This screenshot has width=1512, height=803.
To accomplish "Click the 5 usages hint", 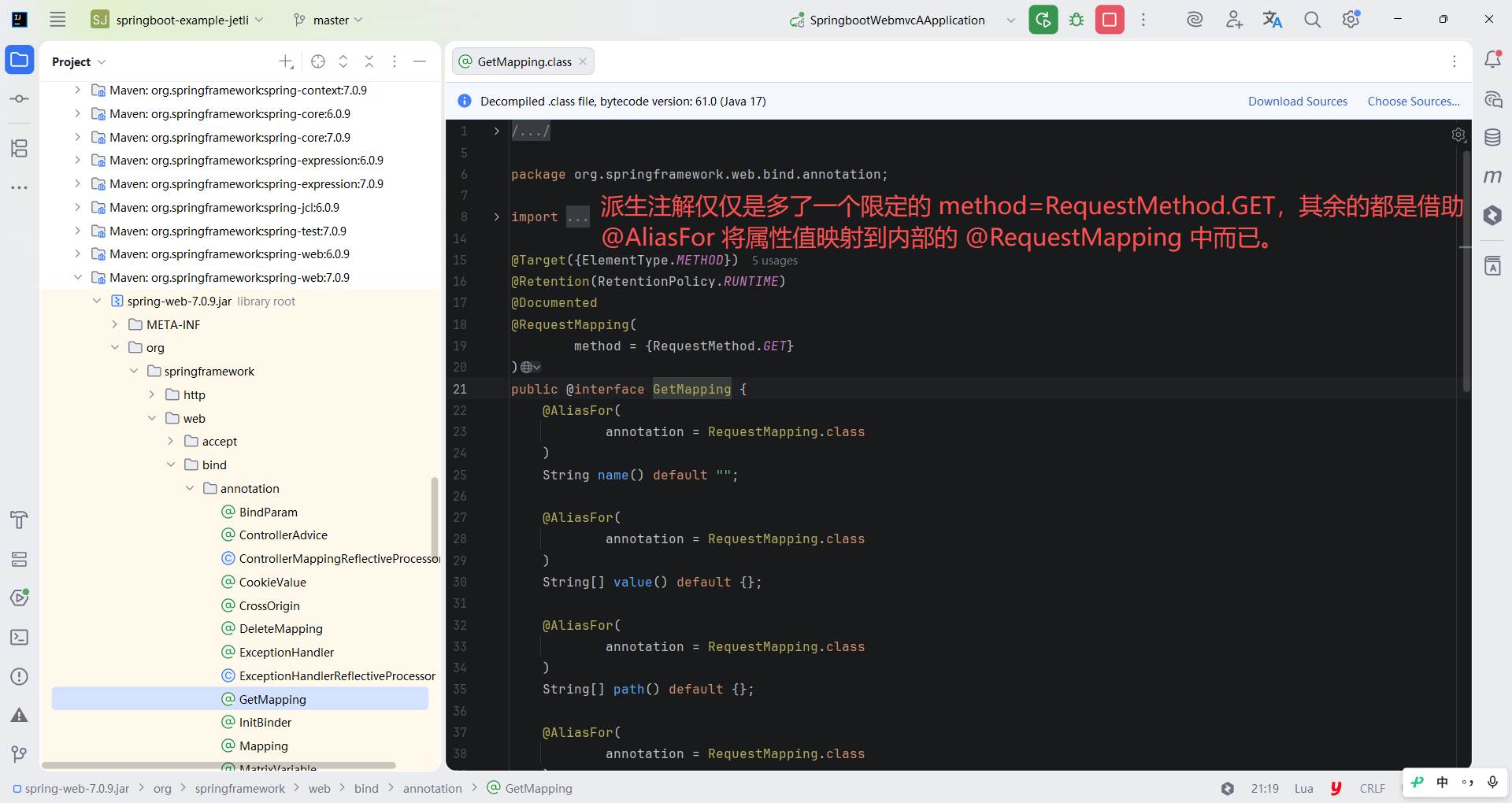I will tap(774, 261).
